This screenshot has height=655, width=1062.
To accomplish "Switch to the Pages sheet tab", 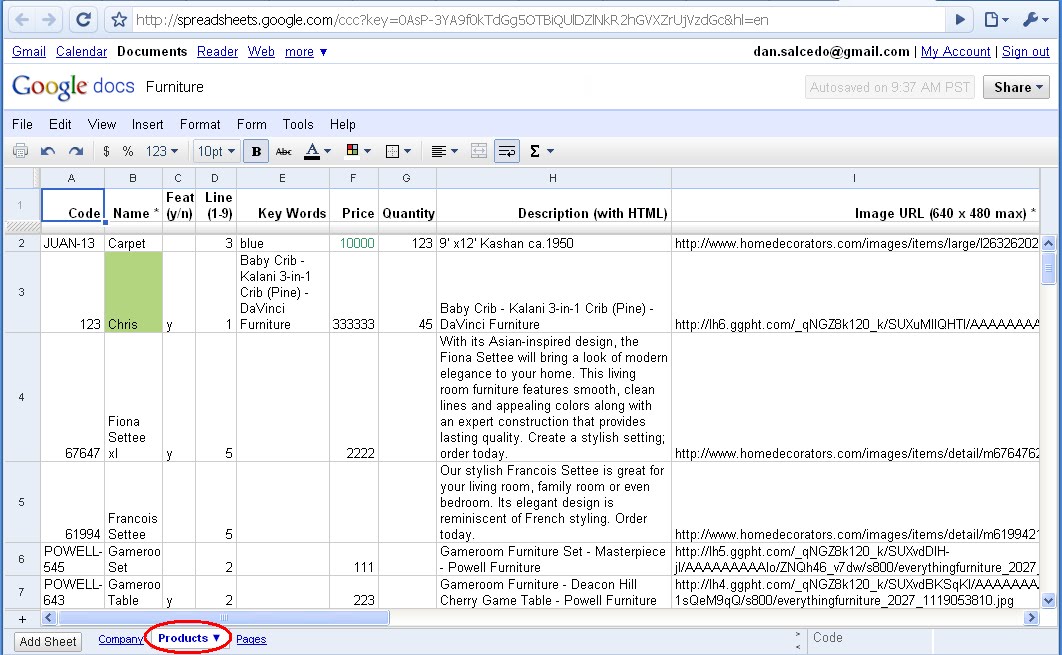I will (251, 639).
